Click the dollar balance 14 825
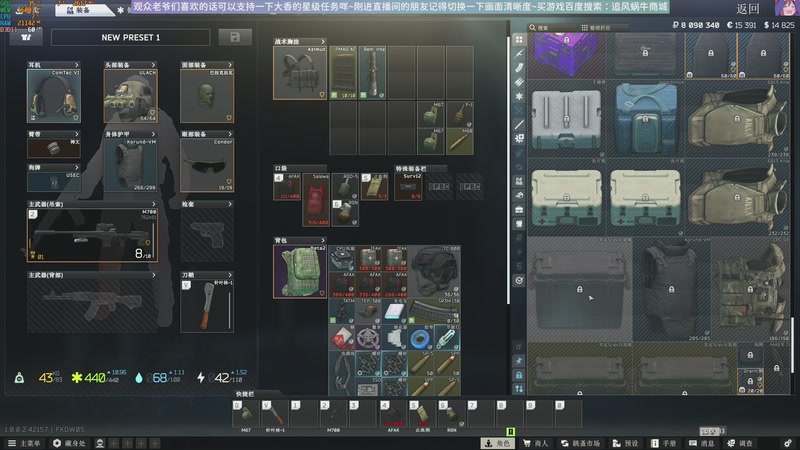This screenshot has height=450, width=800. tap(779, 25)
